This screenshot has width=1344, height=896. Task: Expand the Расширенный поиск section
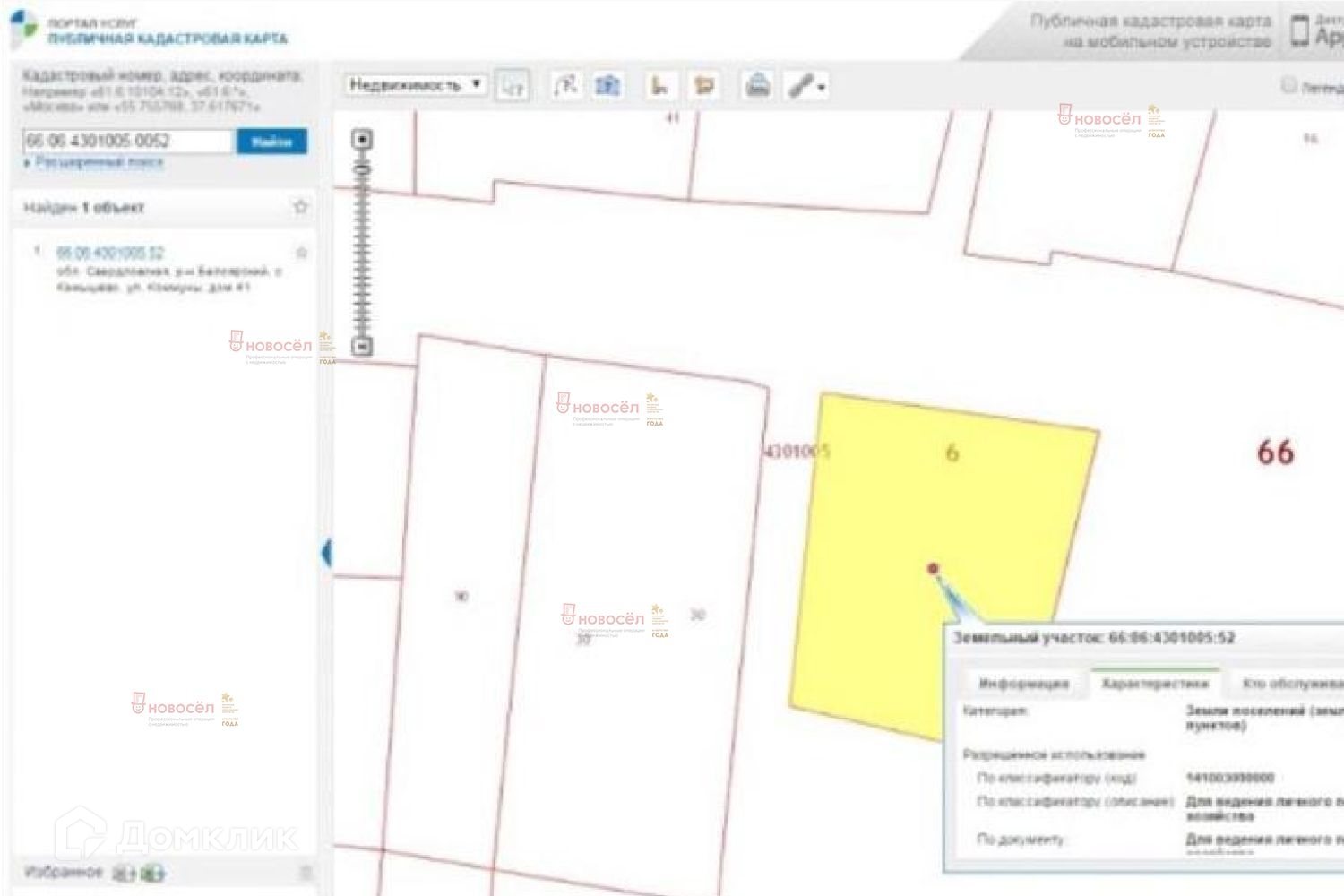tap(99, 162)
